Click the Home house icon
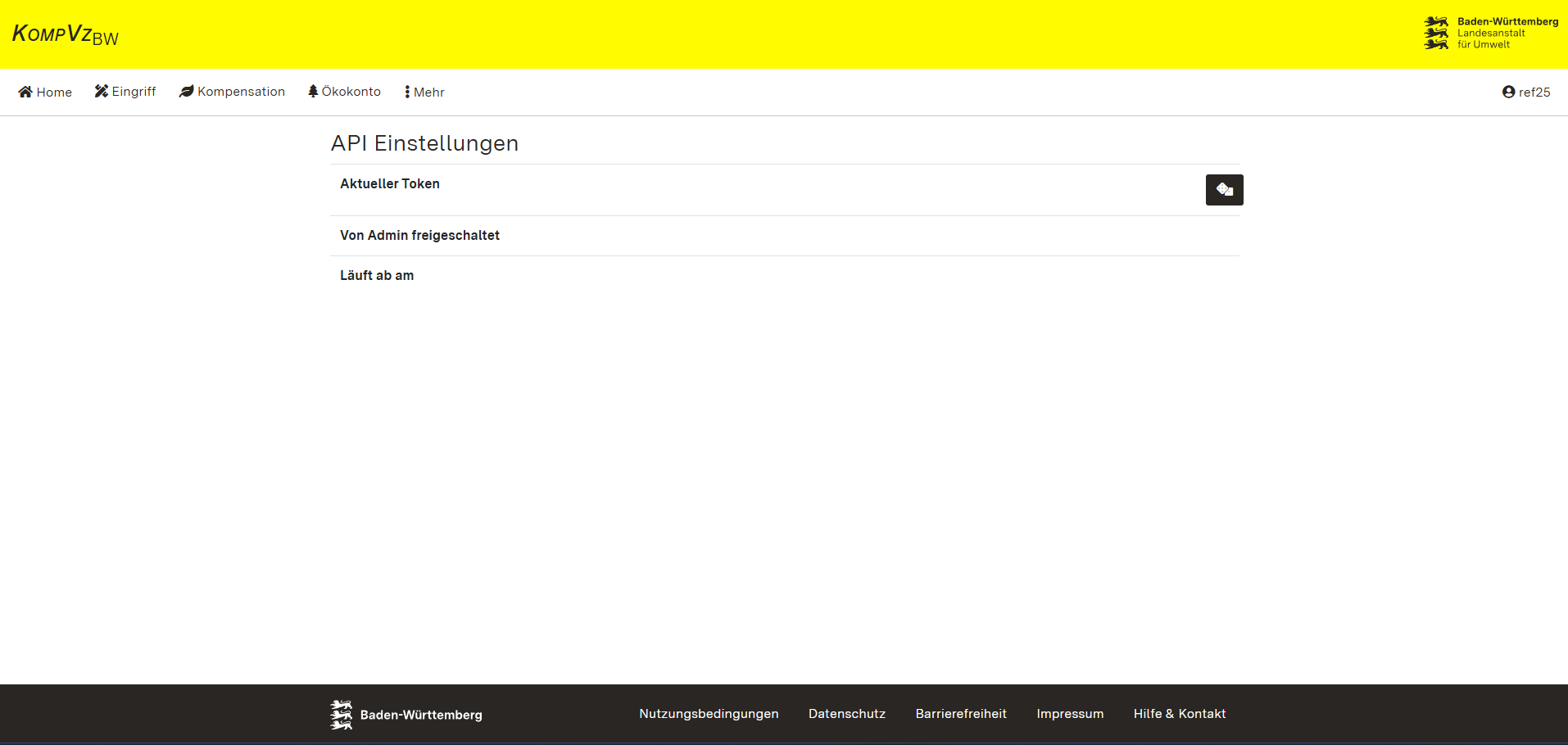The image size is (1568, 745). tap(25, 92)
